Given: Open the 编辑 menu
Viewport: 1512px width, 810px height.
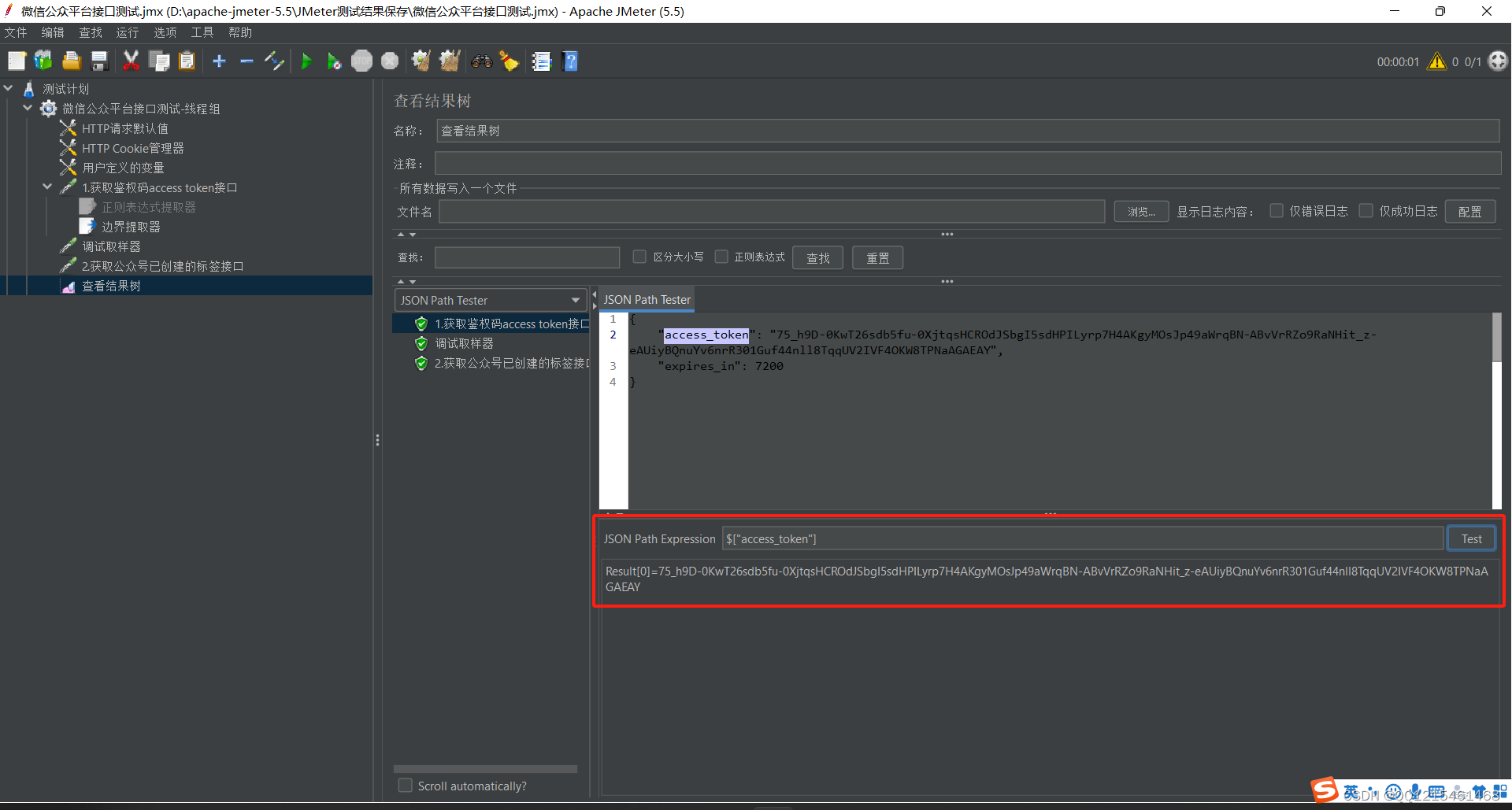Looking at the screenshot, I should [x=53, y=32].
